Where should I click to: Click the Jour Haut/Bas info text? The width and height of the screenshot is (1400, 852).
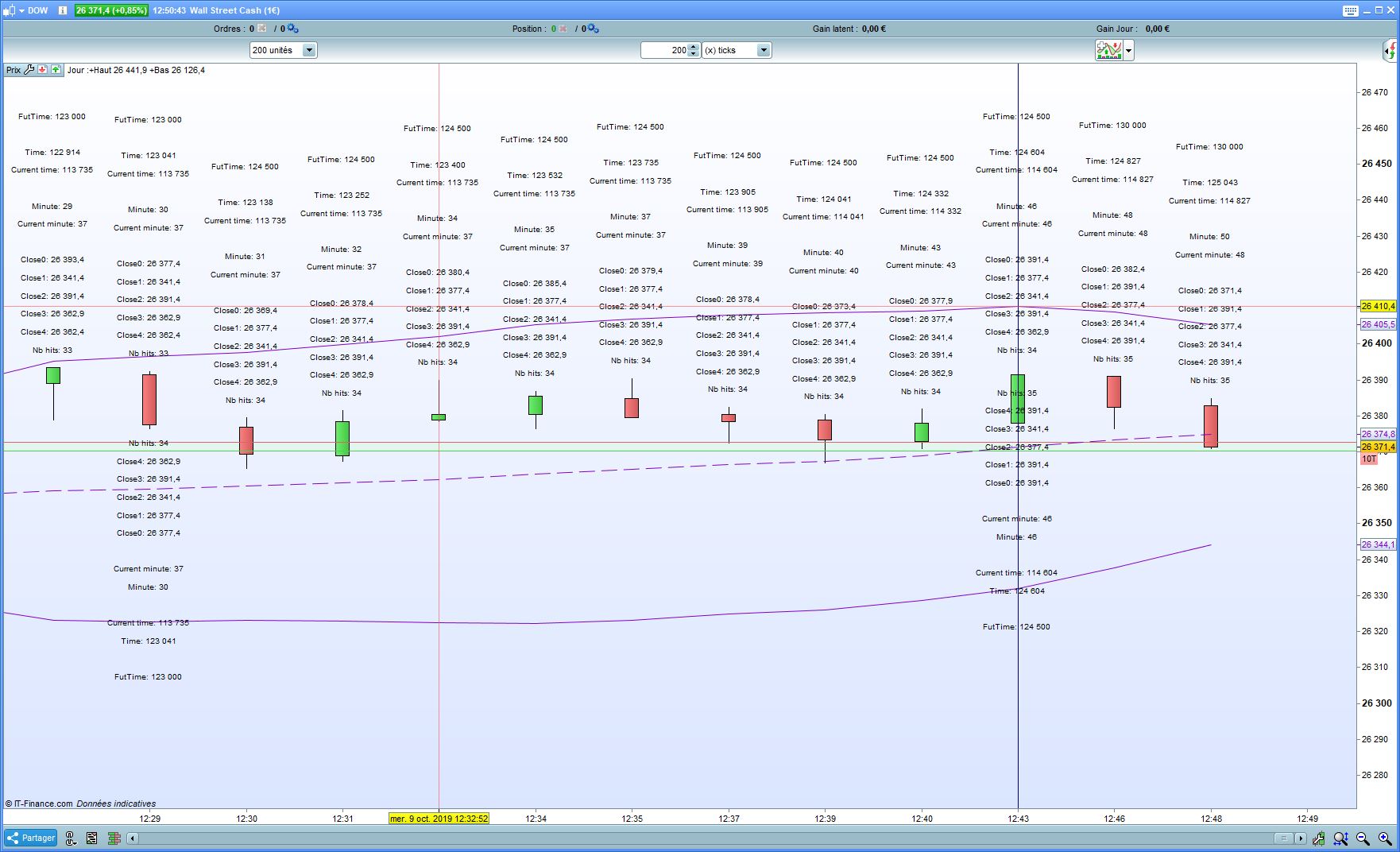136,70
